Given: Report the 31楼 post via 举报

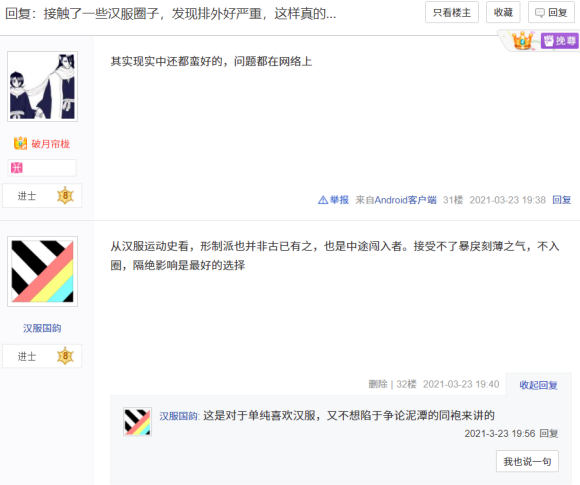Looking at the screenshot, I should click(333, 200).
